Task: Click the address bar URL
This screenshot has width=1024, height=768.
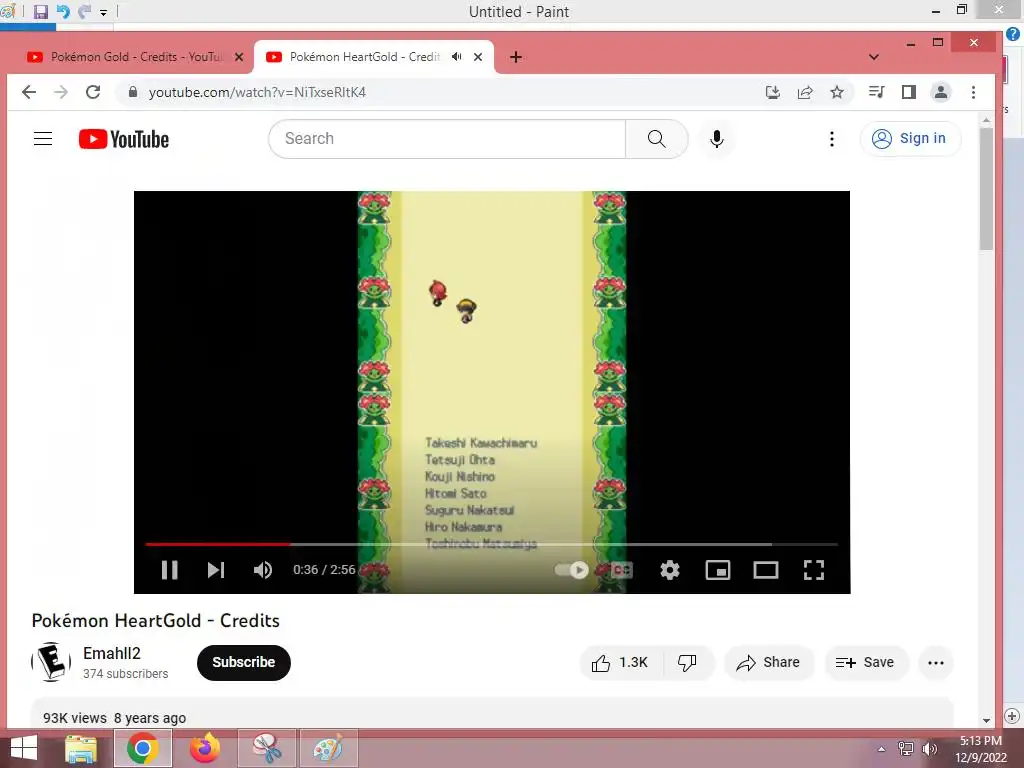Action: pyautogui.click(x=257, y=93)
